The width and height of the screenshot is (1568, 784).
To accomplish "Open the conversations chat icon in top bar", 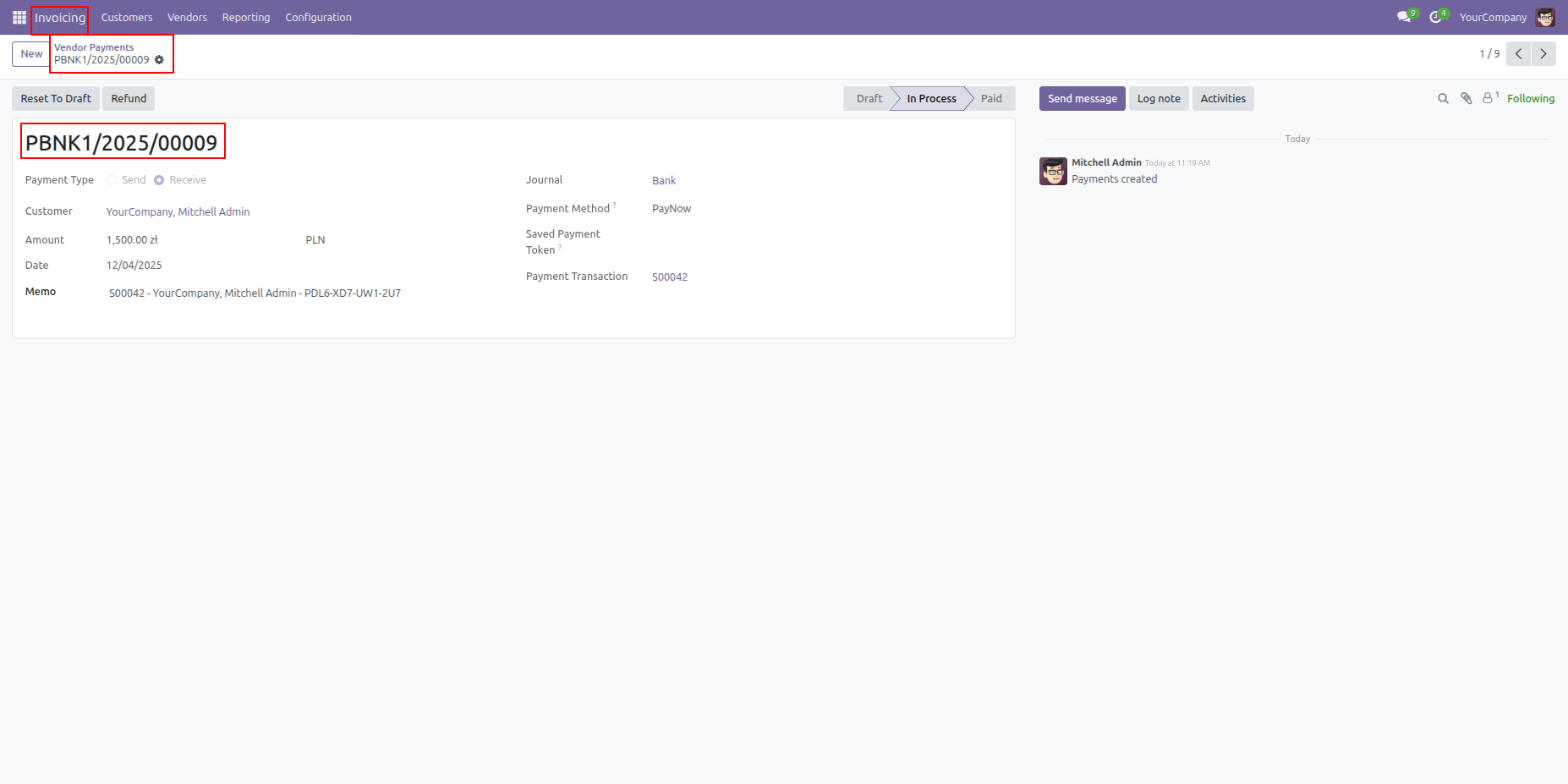I will pyautogui.click(x=1405, y=17).
